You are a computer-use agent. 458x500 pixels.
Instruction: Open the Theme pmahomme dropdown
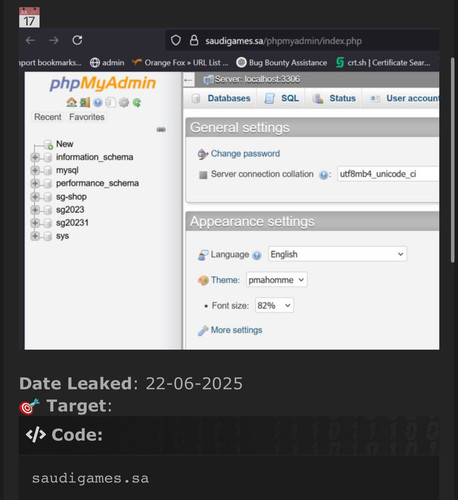tap(277, 280)
